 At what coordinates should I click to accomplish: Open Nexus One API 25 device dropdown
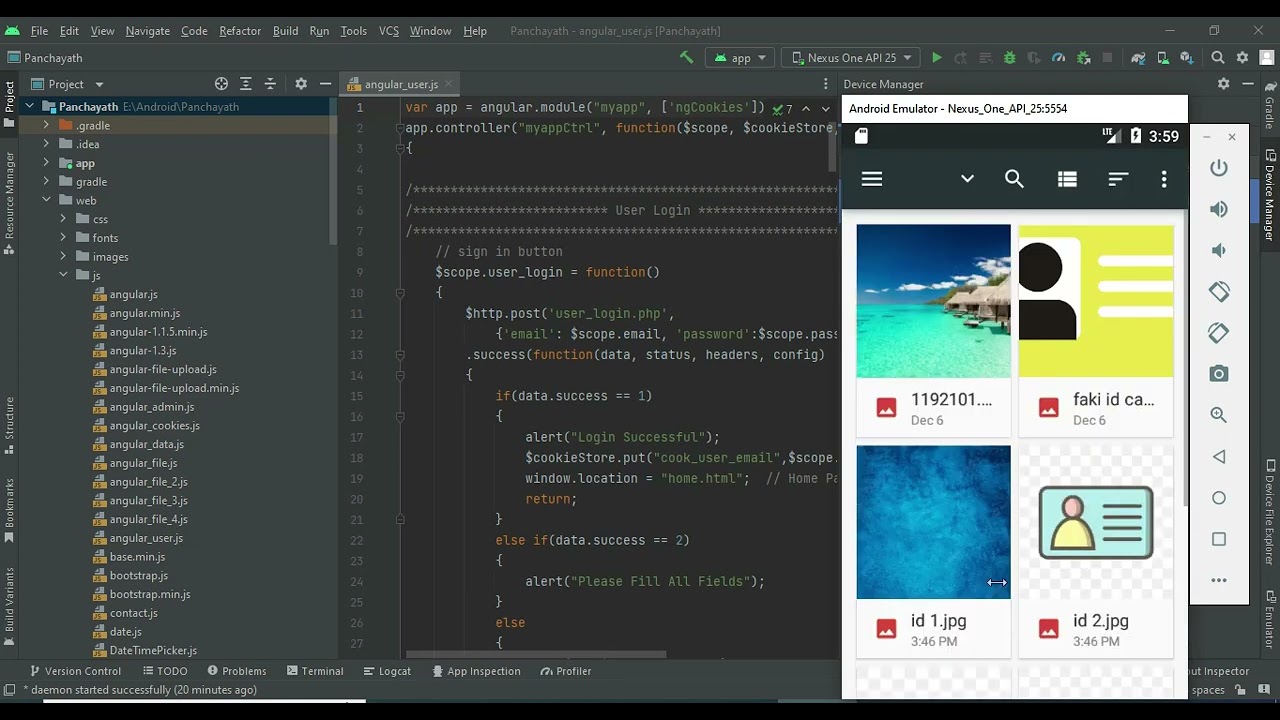(851, 58)
